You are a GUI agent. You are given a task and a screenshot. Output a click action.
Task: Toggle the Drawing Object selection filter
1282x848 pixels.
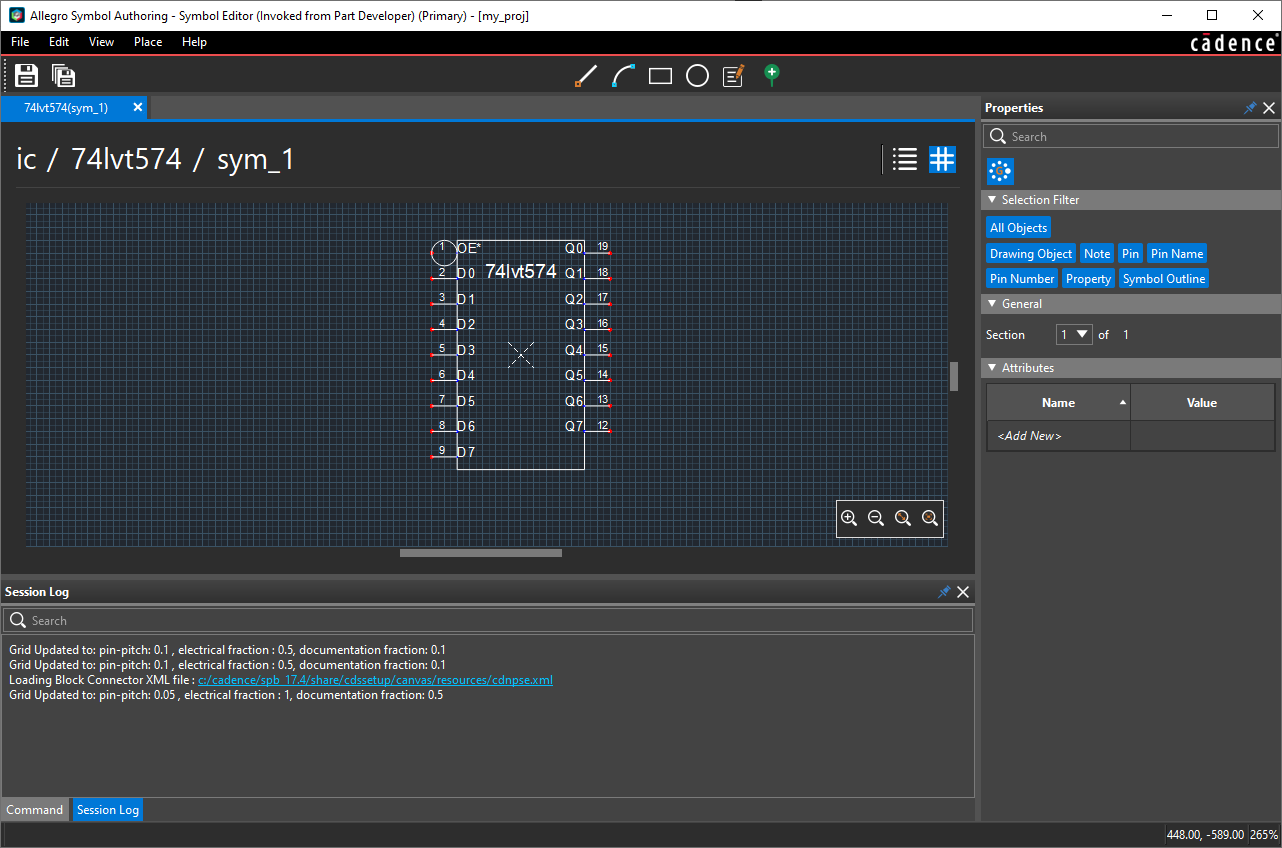[x=1031, y=254]
